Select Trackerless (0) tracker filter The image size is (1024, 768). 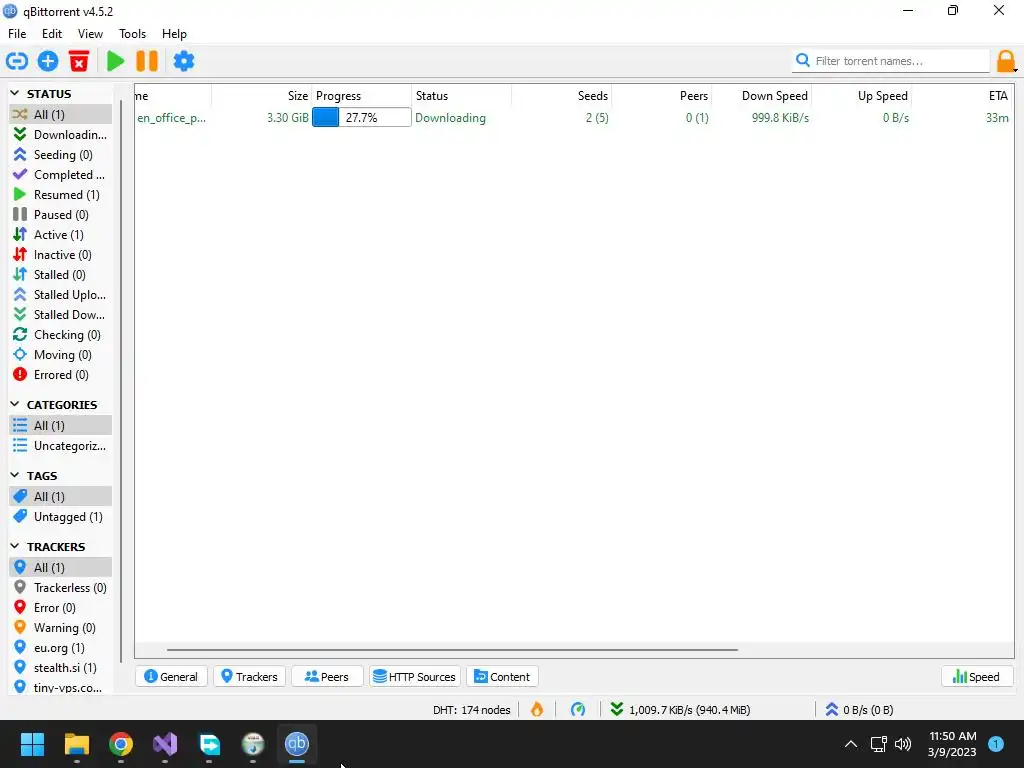coord(60,588)
